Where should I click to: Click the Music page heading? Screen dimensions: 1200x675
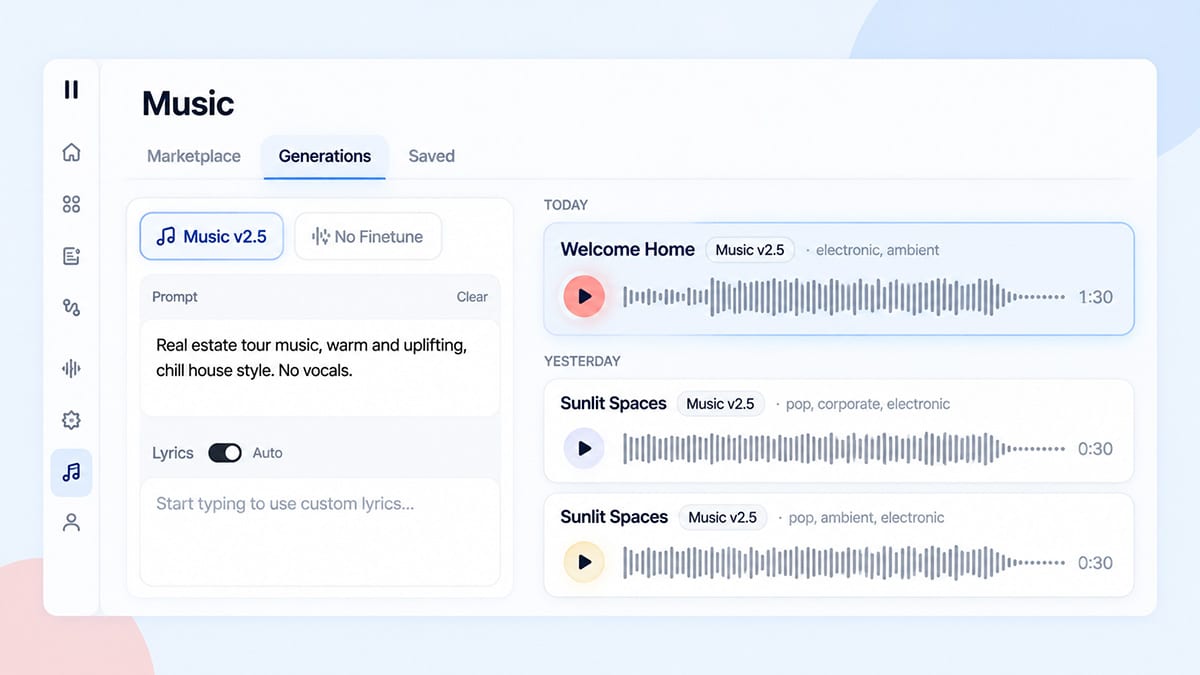[188, 103]
